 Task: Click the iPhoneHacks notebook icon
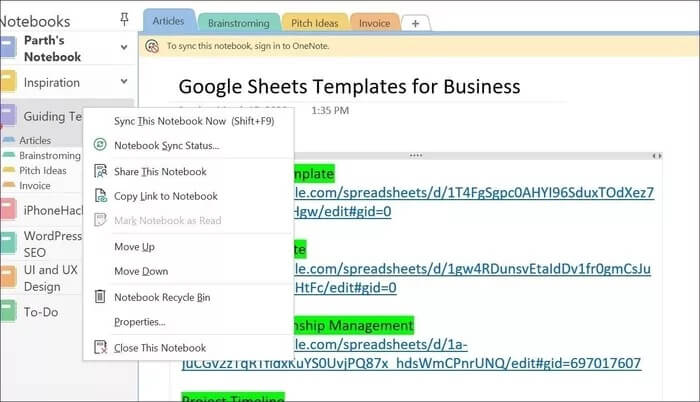click(8, 209)
